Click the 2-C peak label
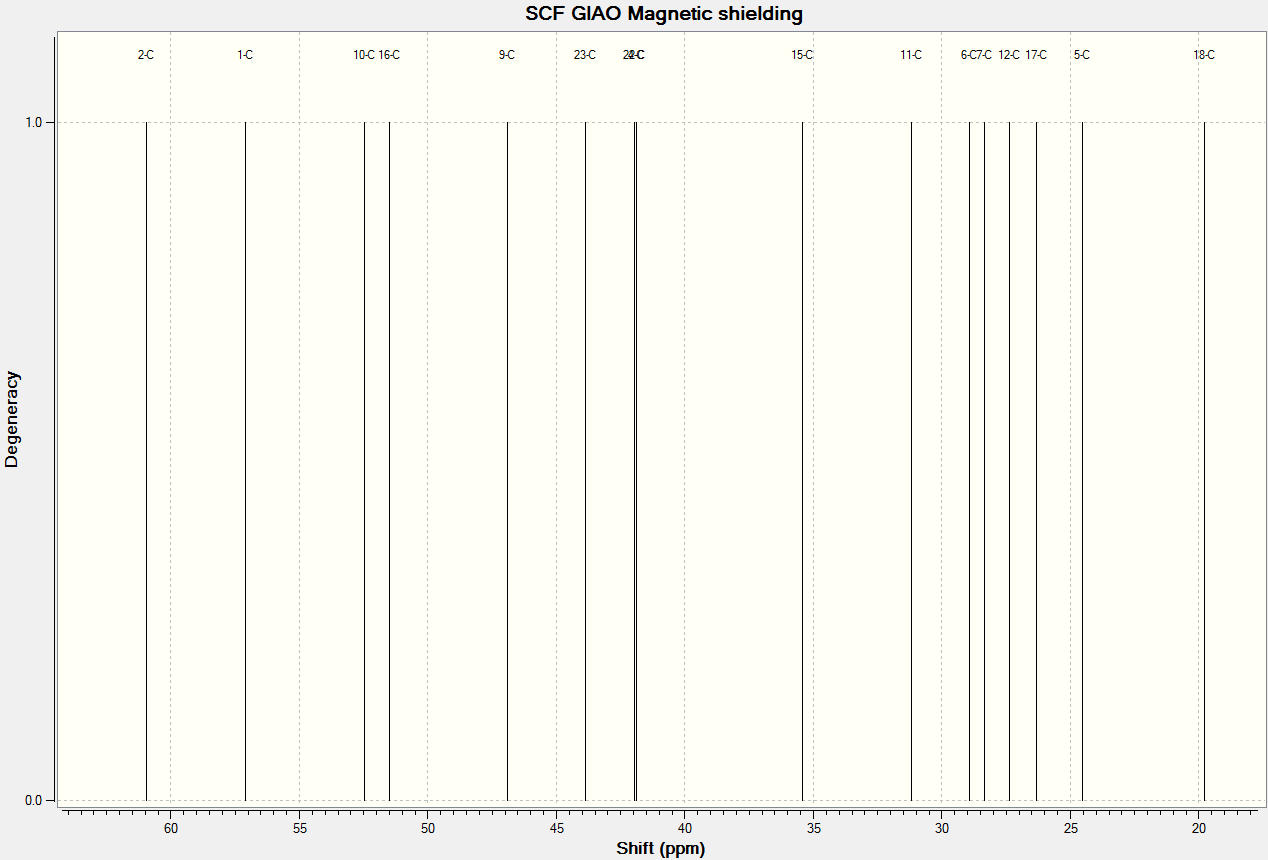1268x860 pixels. point(146,55)
